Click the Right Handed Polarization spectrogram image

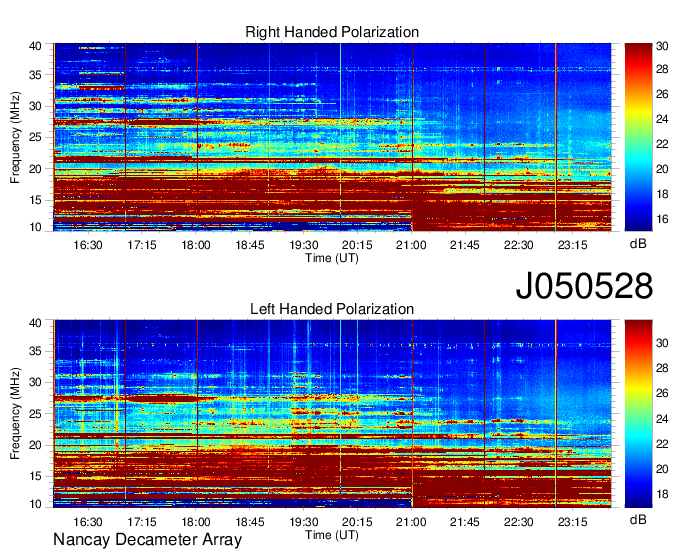pyautogui.click(x=332, y=137)
